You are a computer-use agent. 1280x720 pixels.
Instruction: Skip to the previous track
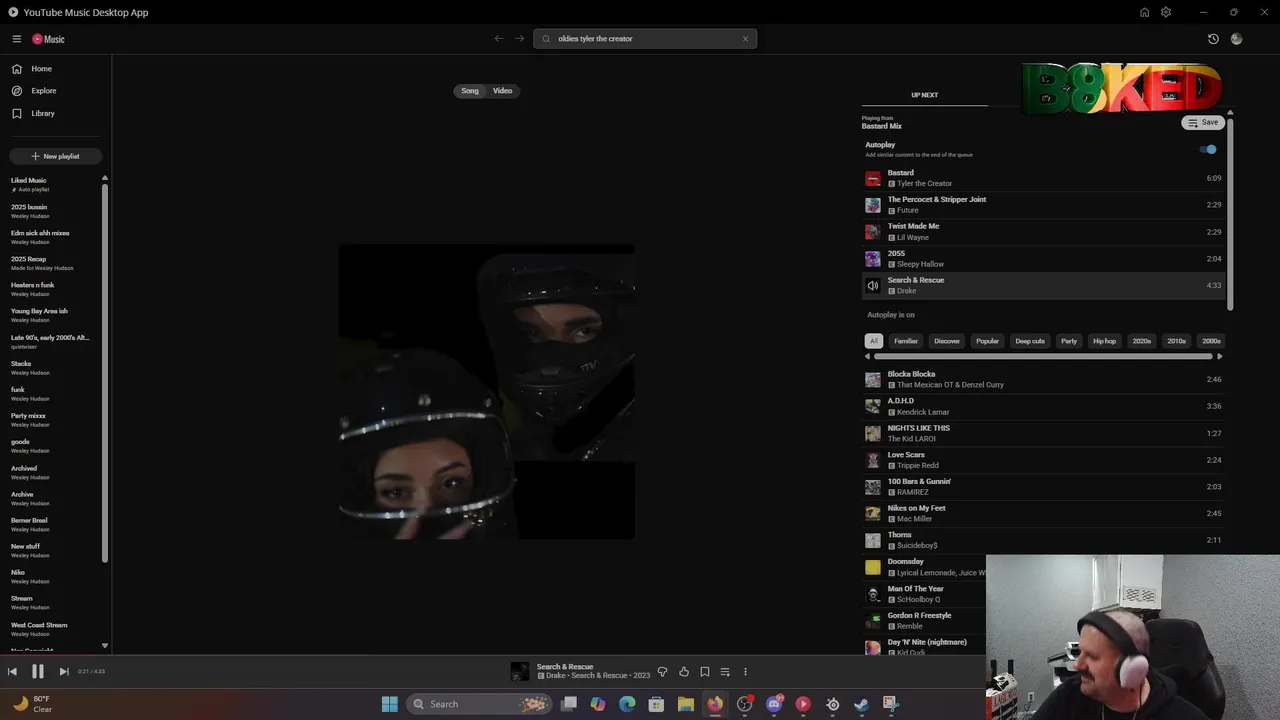point(12,672)
